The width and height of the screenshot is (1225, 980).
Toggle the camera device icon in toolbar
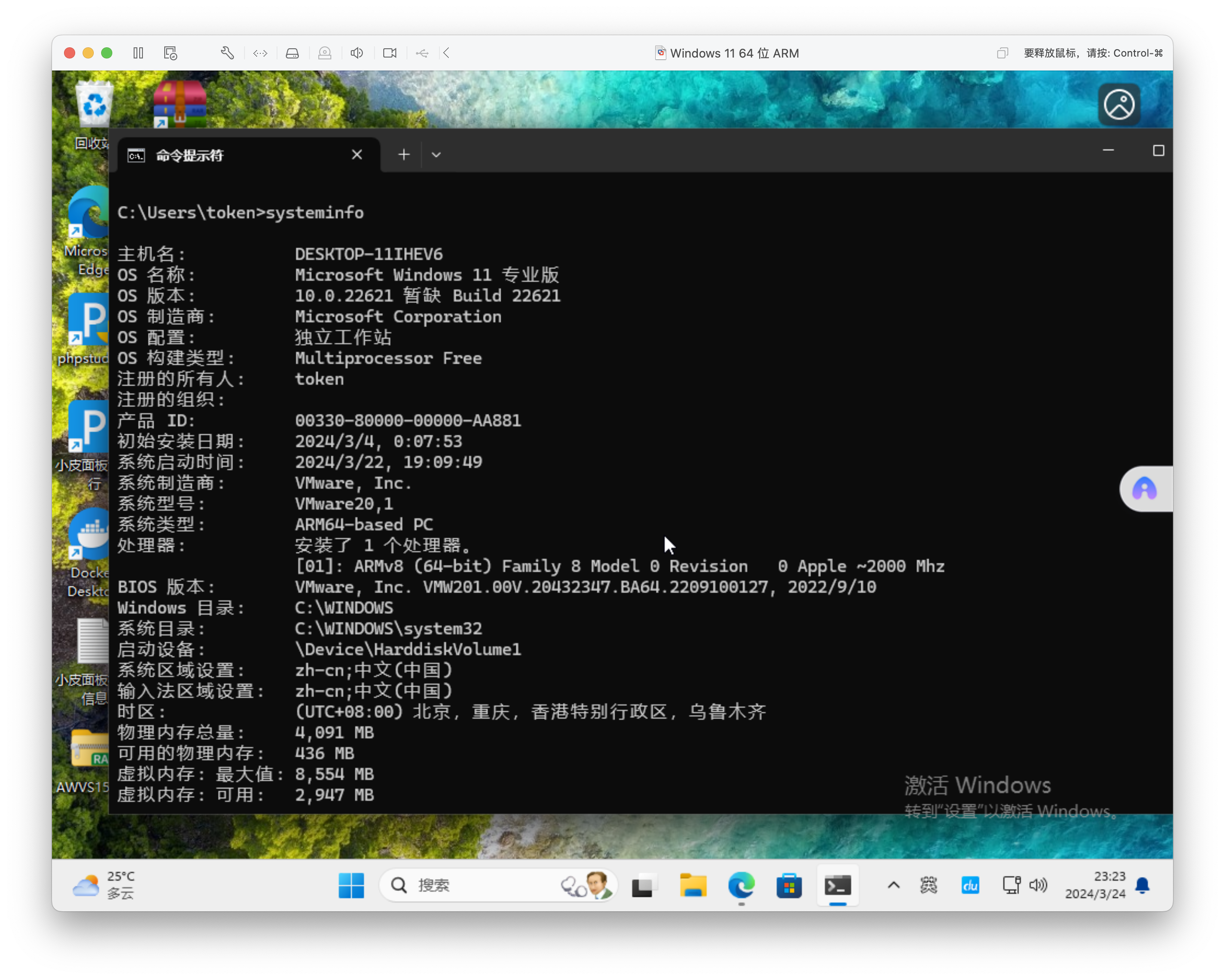(390, 53)
